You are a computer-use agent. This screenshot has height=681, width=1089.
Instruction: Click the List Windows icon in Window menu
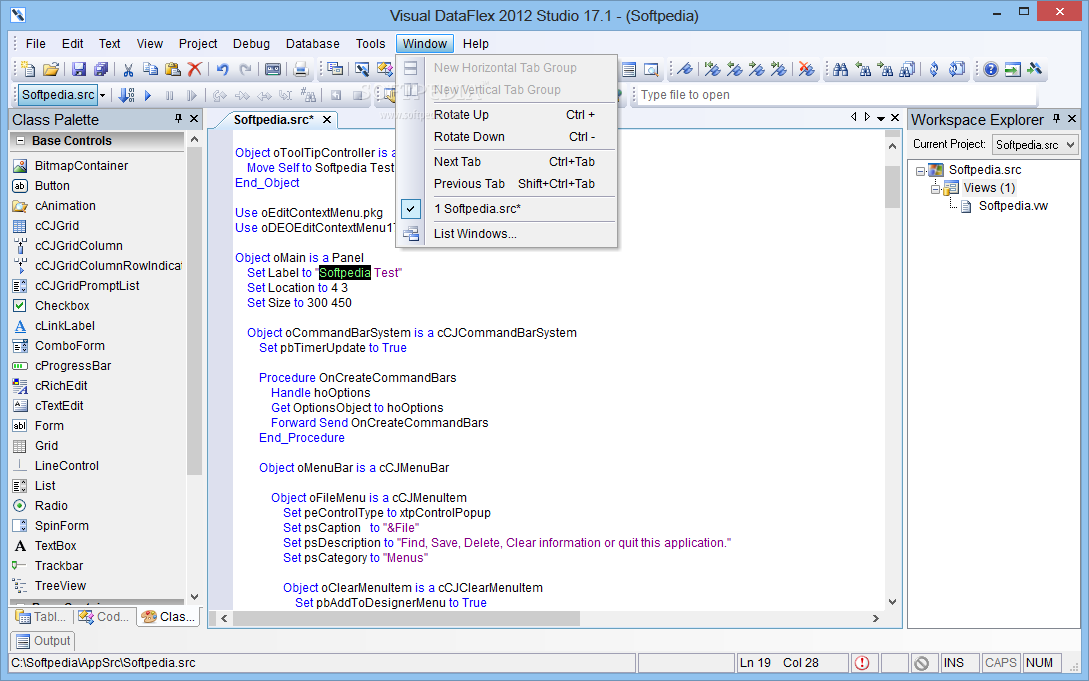(x=411, y=234)
